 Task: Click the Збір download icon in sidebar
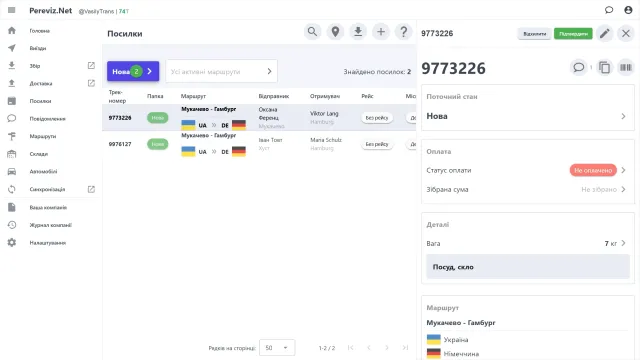pos(12,66)
